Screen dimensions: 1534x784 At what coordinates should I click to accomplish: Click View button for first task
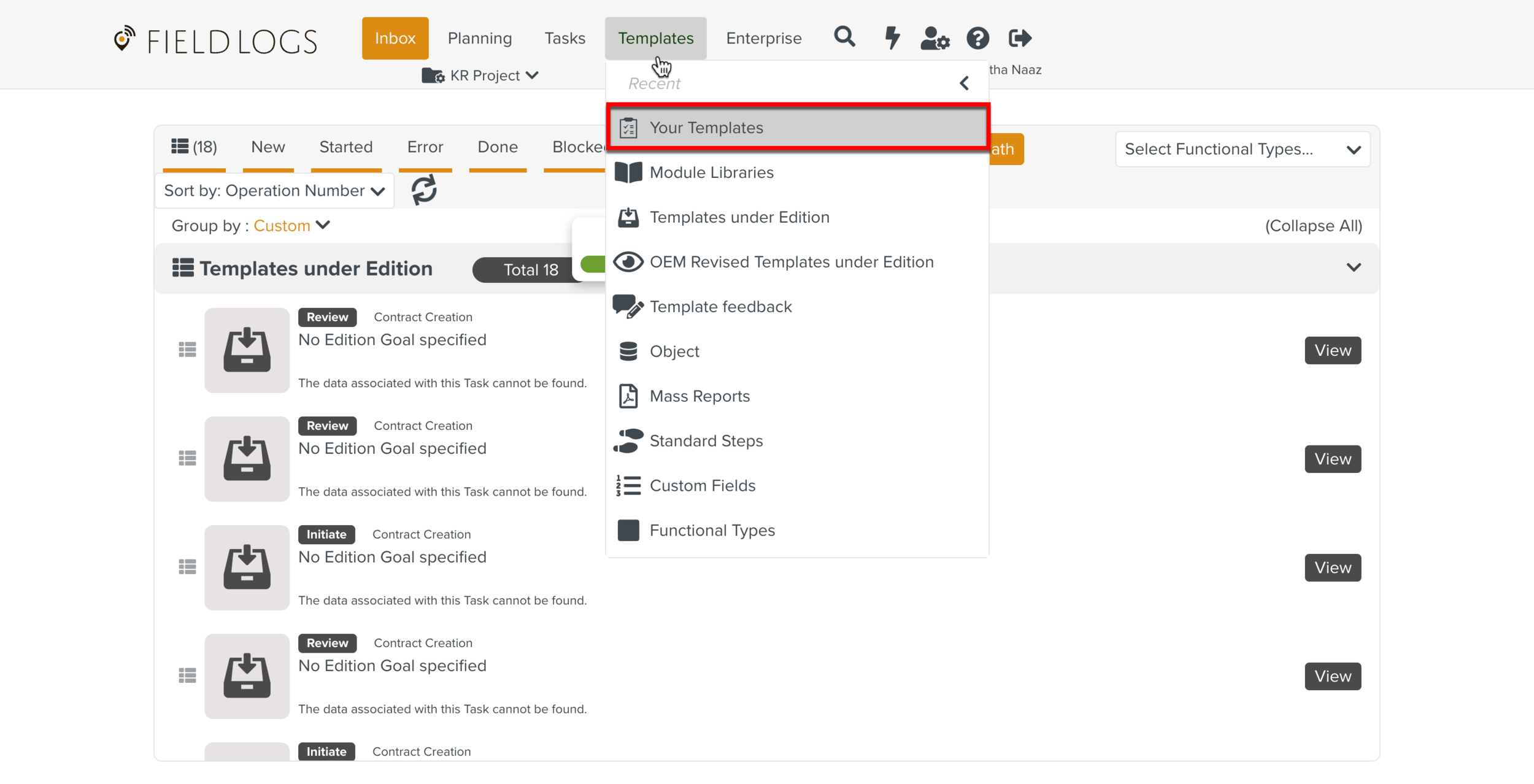[1332, 350]
